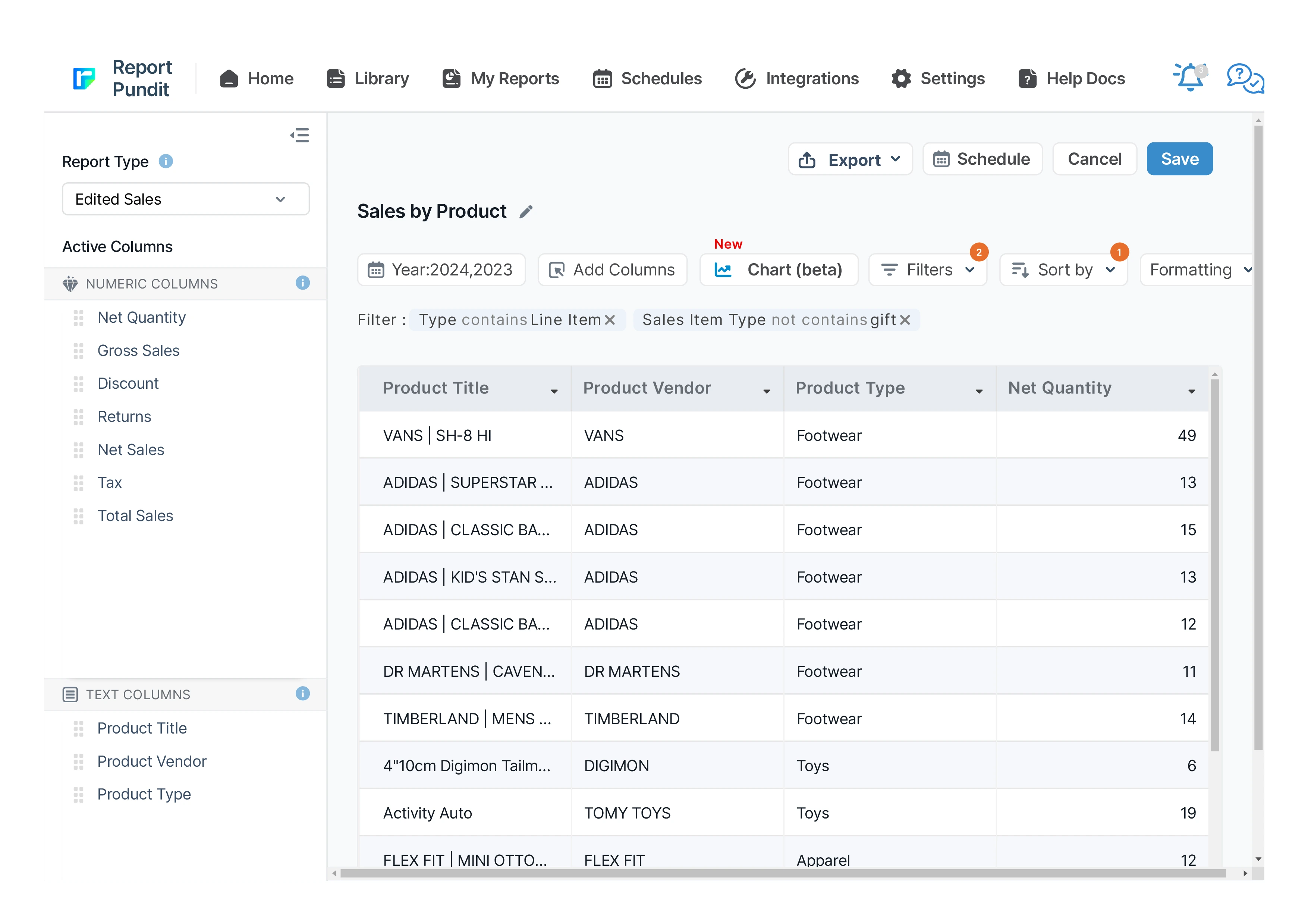
Task: Open the Sort by dropdown
Action: click(x=1063, y=270)
